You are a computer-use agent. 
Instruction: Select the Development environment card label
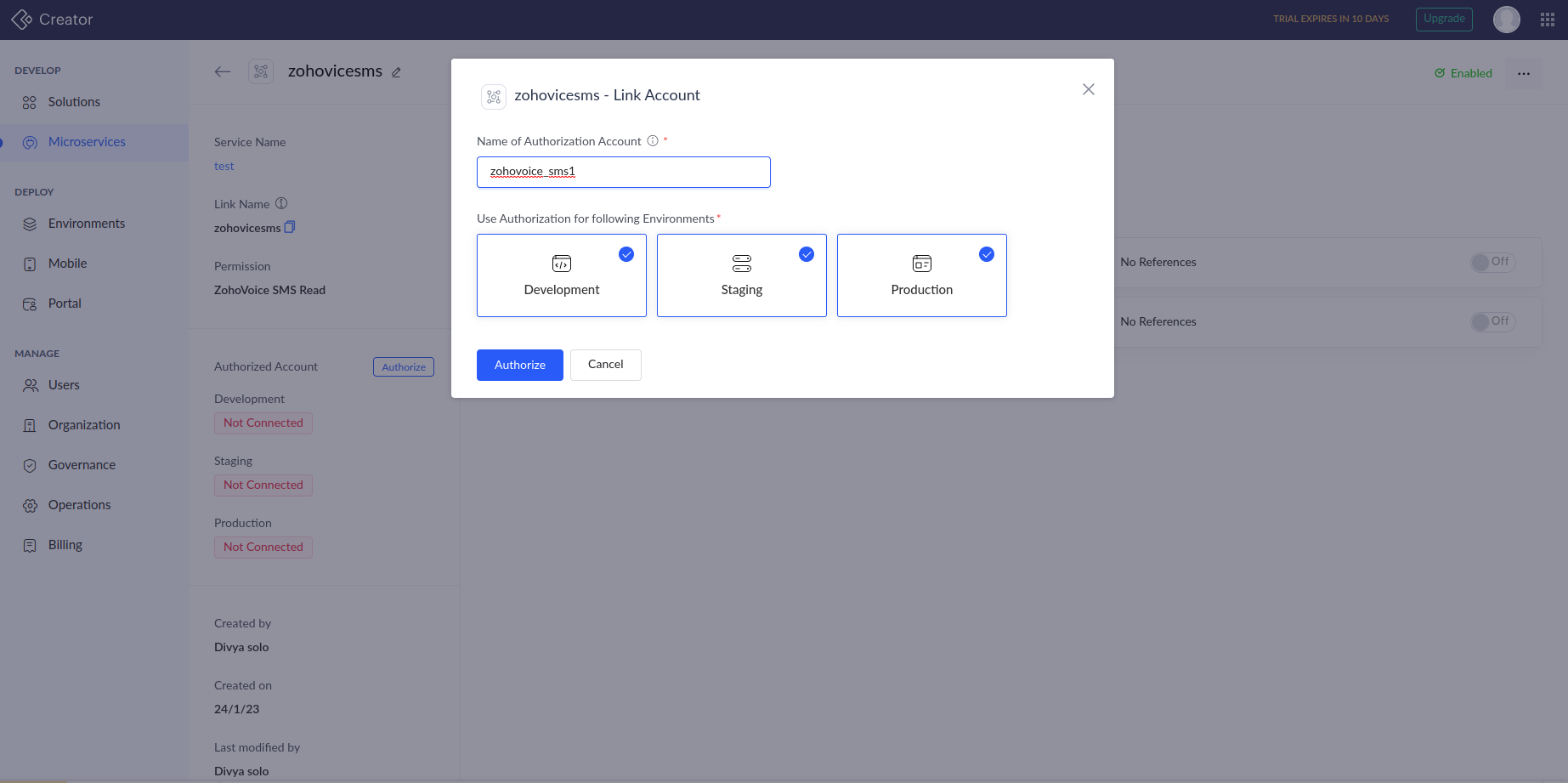562,290
